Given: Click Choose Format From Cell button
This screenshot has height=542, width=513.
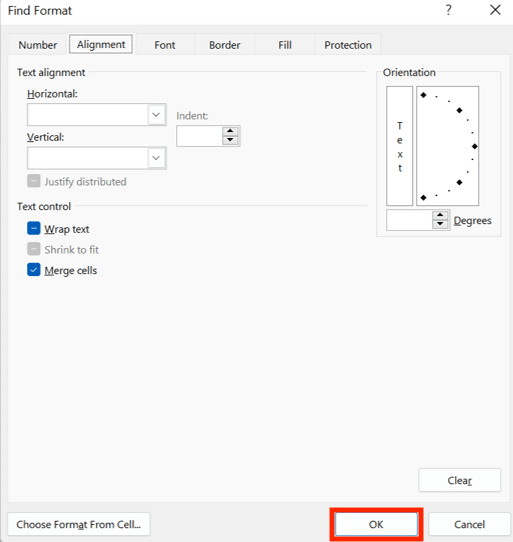Looking at the screenshot, I should click(x=78, y=524).
